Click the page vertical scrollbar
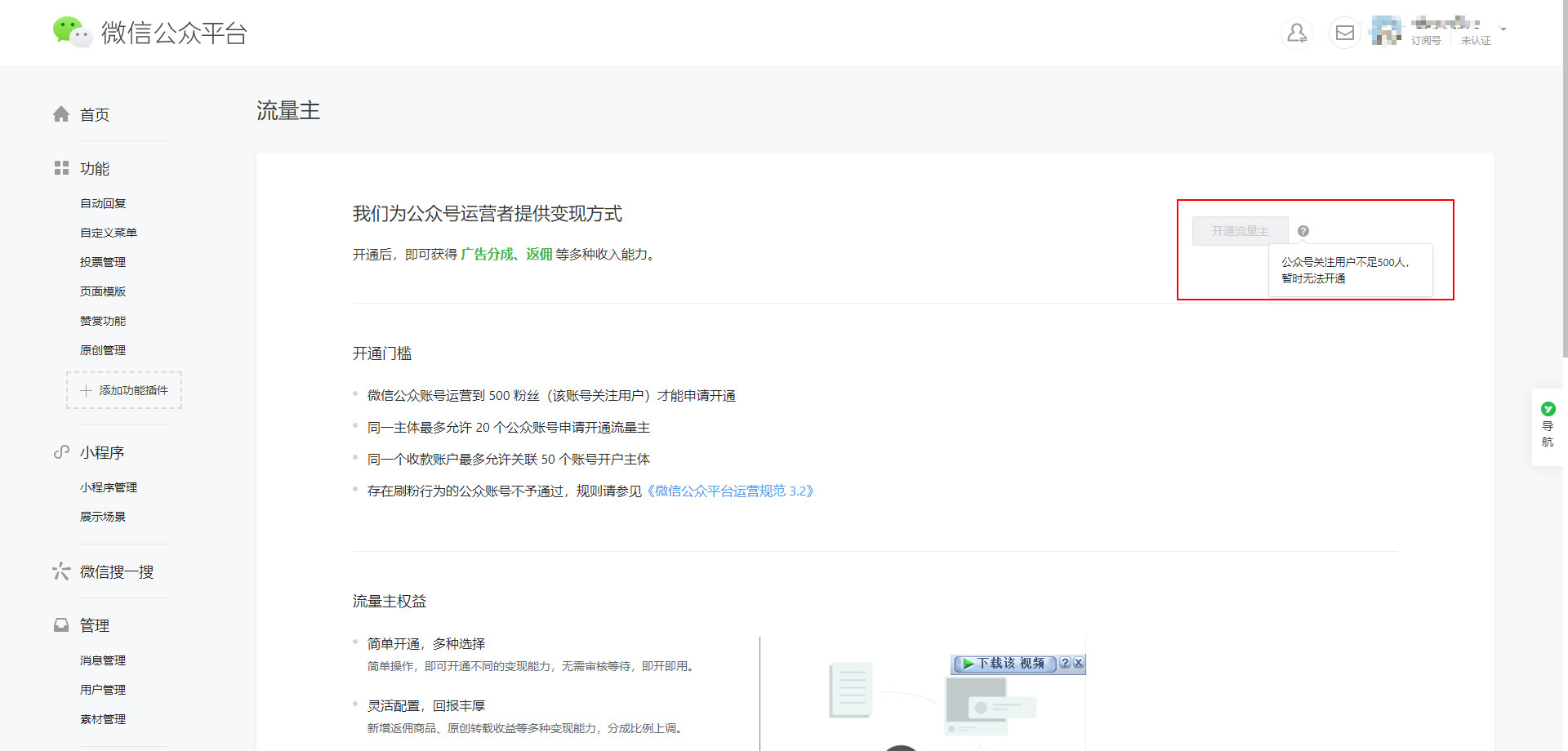Viewport: 1568px width, 751px height. tap(1565, 180)
